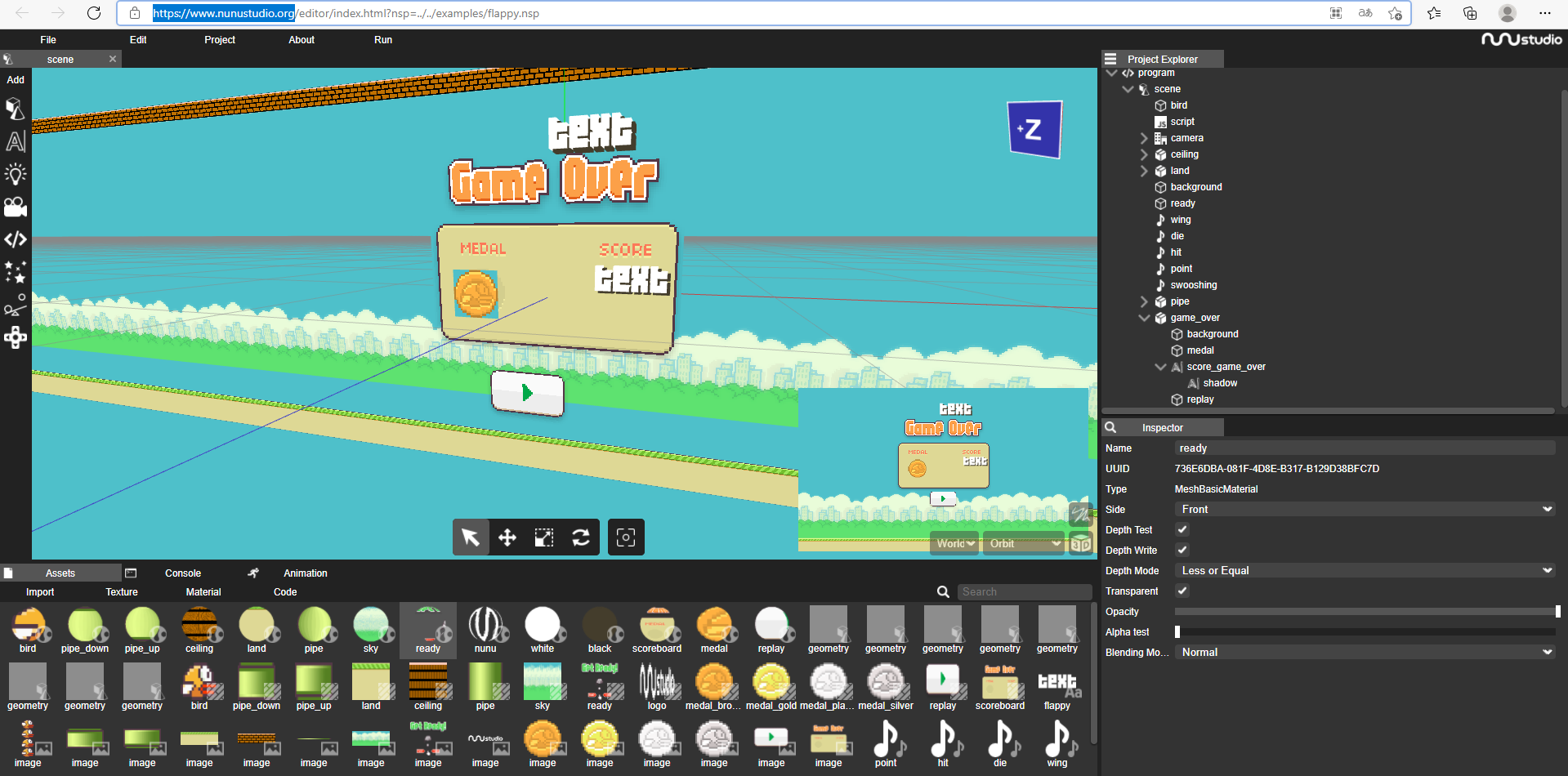The image size is (1568, 776).
Task: Expand the pipe node in tree
Action: (1144, 301)
